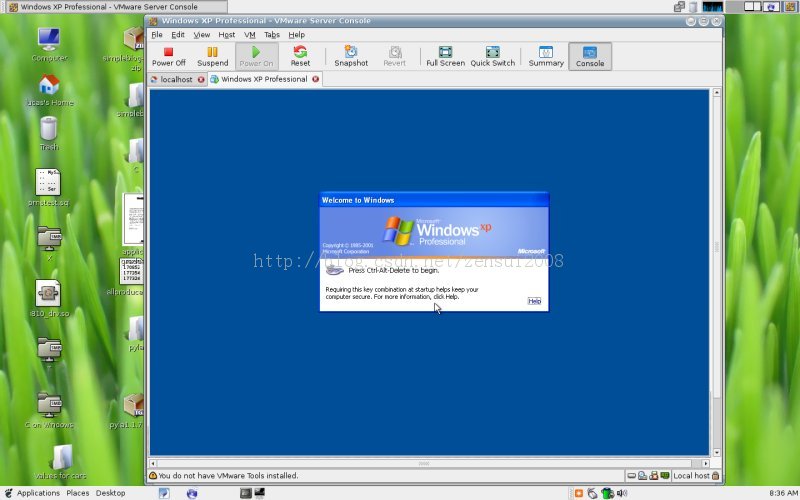The width and height of the screenshot is (800, 500).
Task: Click the vertical scrollbar up arrow
Action: 716,93
